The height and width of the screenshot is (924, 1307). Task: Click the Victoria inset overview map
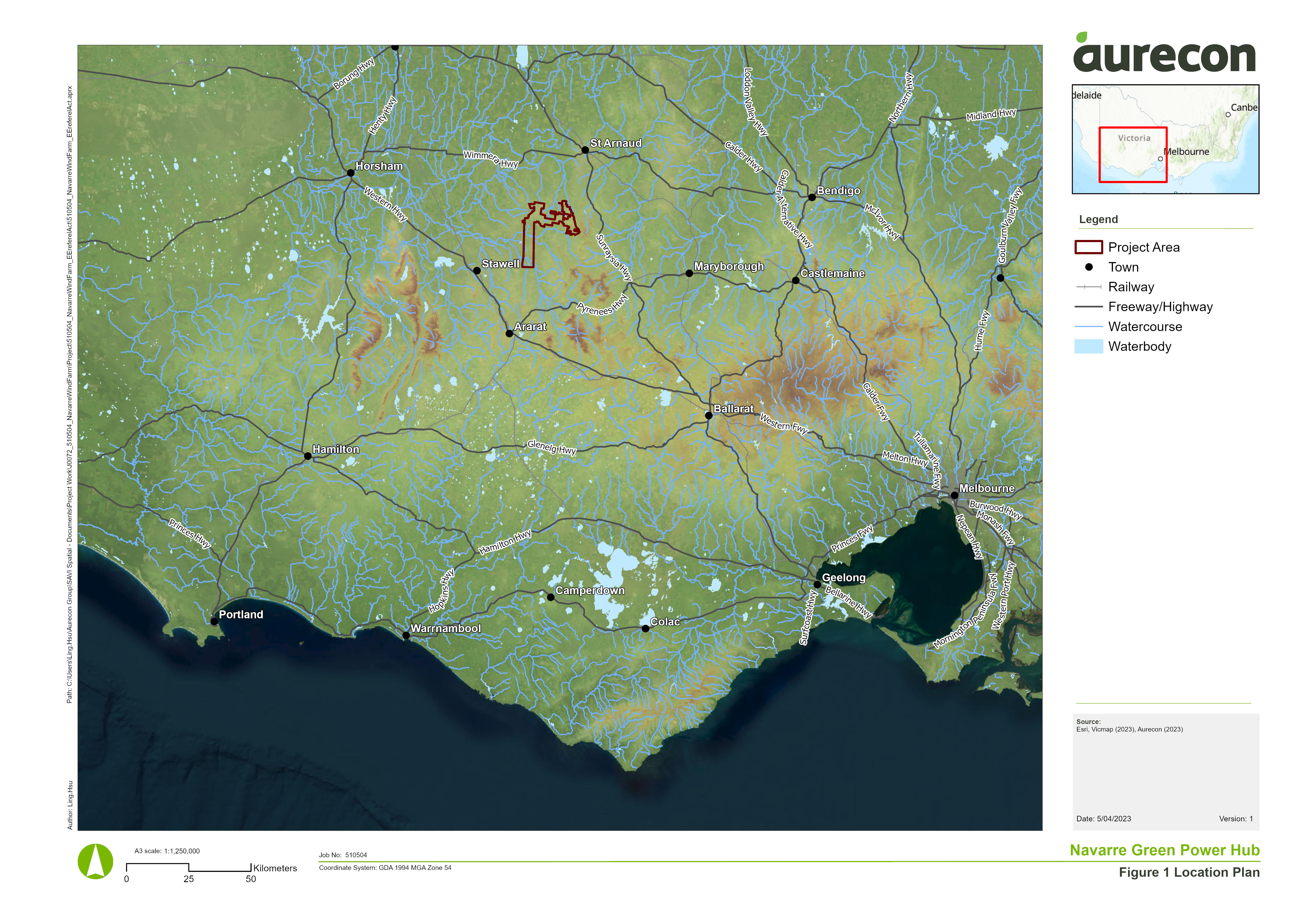(1165, 139)
